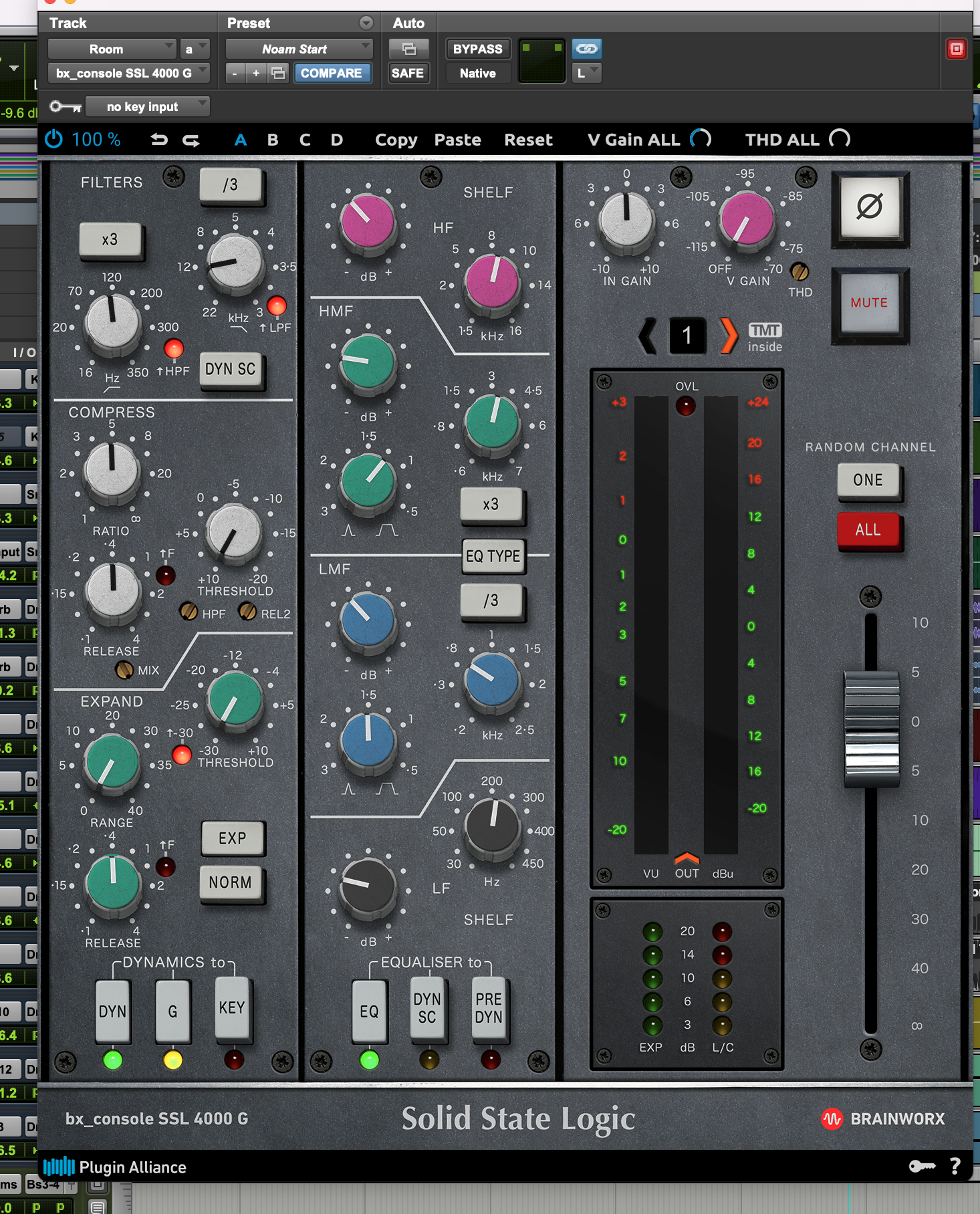This screenshot has width=980, height=1214.
Task: Go to the next TMT channel
Action: point(729,336)
